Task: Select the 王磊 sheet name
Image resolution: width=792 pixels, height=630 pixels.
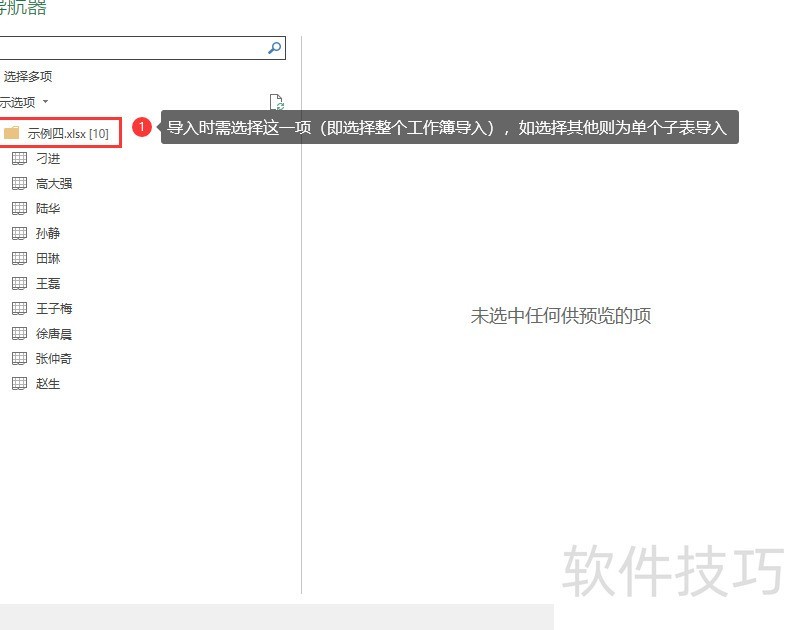Action: (48, 283)
